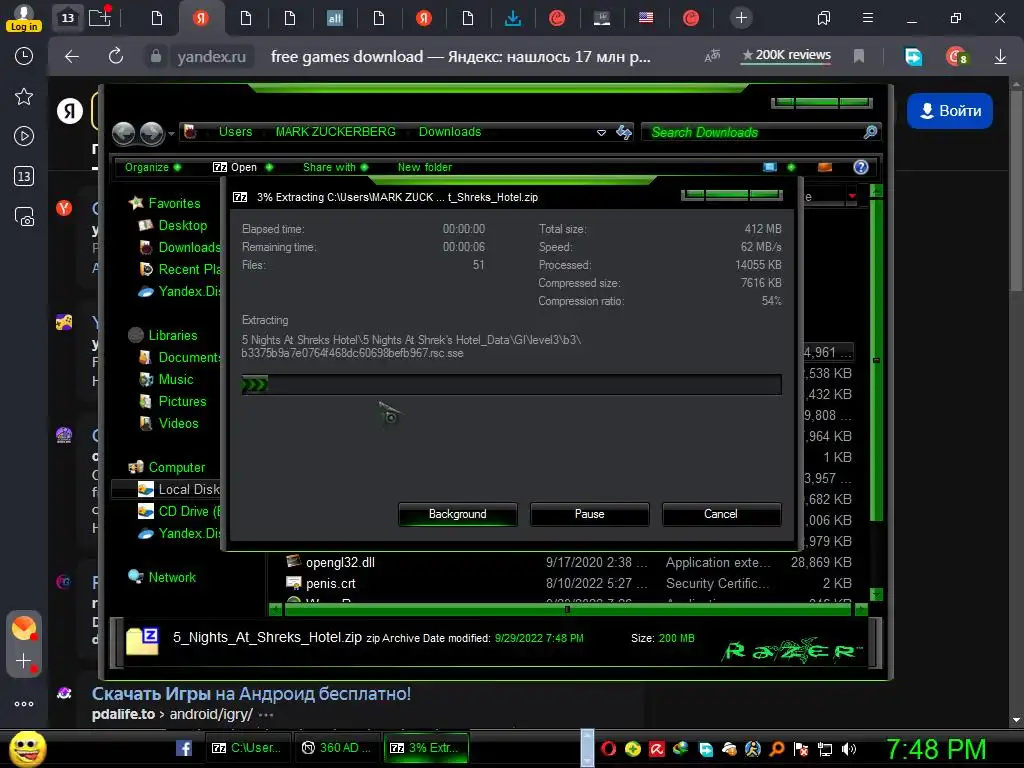Screen dimensions: 1024x768
Task: Click the Users breadcrumb in address bar
Action: click(x=235, y=132)
